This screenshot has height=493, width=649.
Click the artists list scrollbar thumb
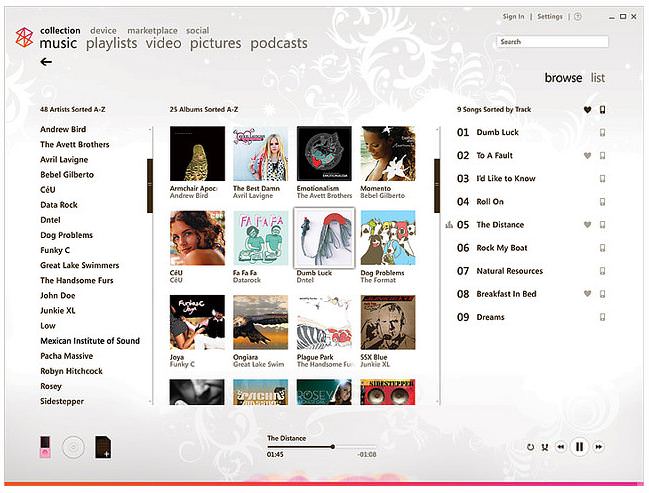coord(150,185)
